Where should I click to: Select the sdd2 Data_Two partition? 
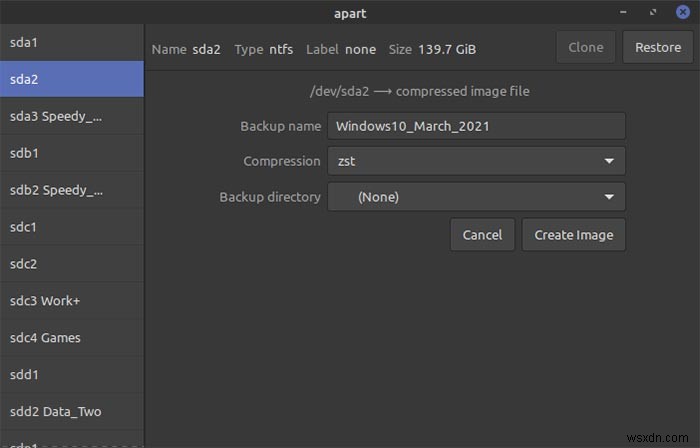72,411
